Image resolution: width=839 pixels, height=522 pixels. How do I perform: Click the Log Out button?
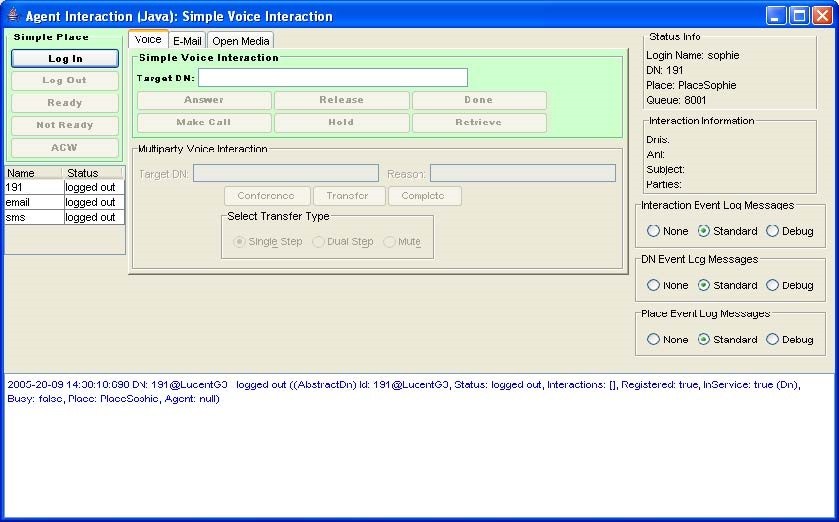[x=65, y=81]
